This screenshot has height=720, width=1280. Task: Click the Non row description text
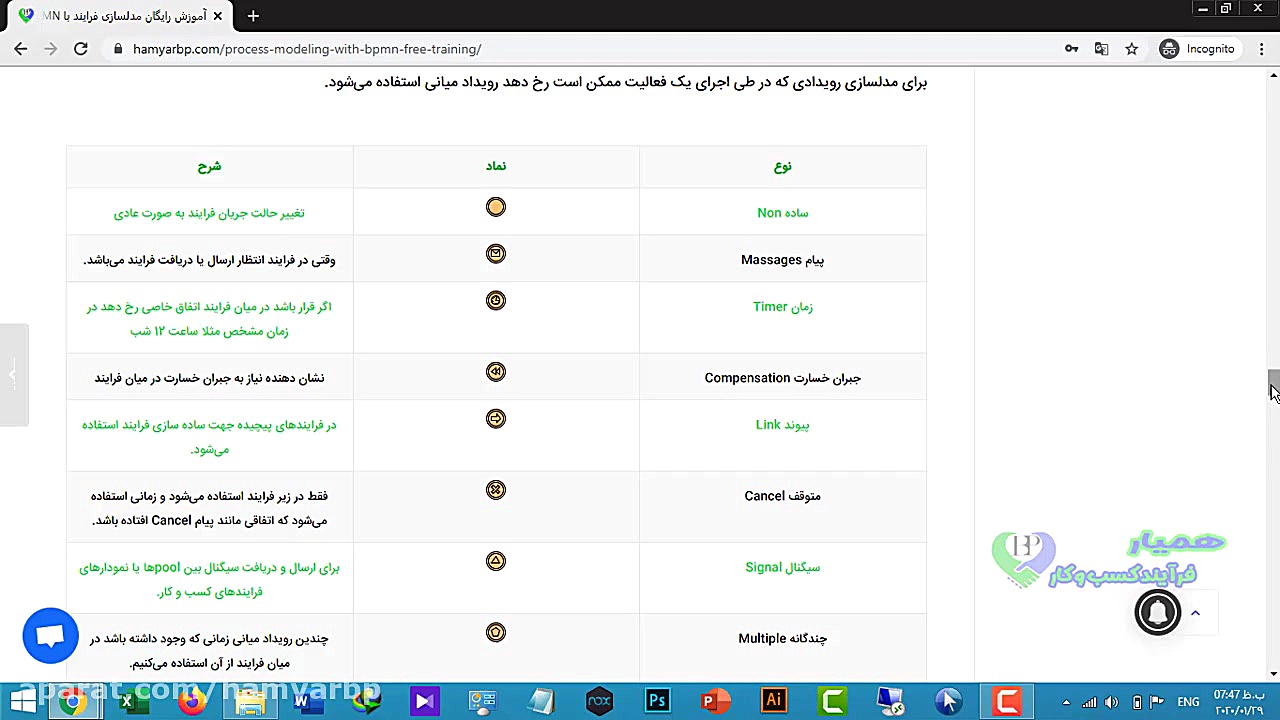(x=209, y=213)
